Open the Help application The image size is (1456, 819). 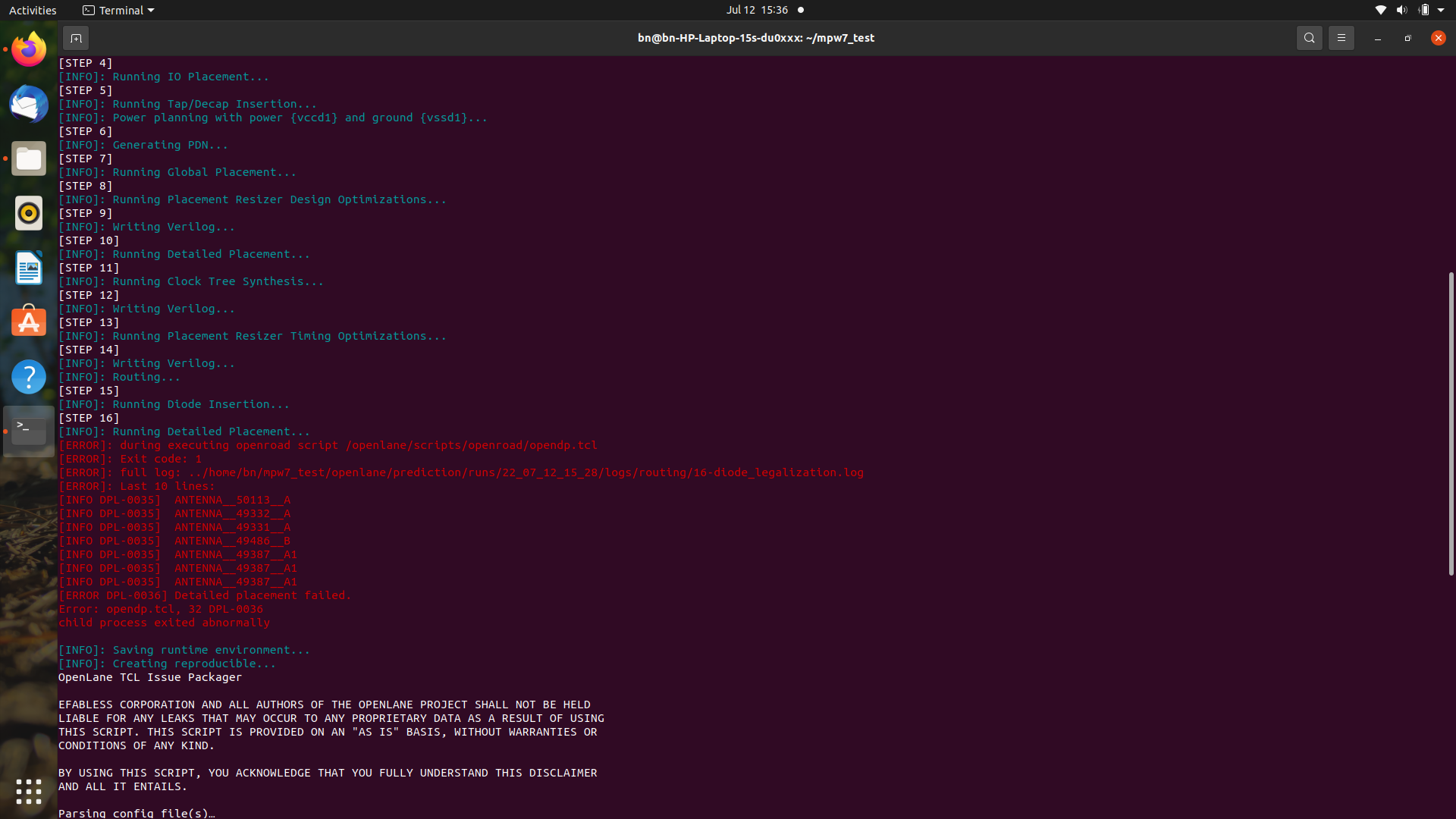(x=28, y=376)
